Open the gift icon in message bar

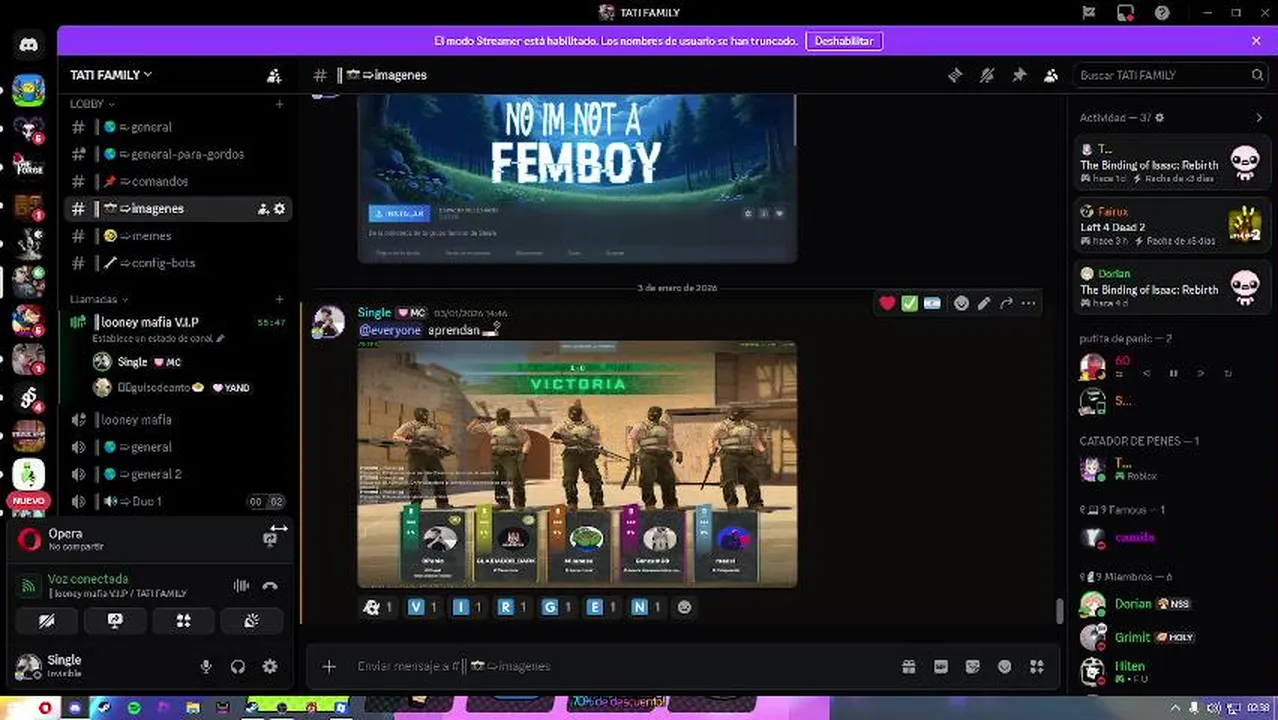click(x=909, y=666)
